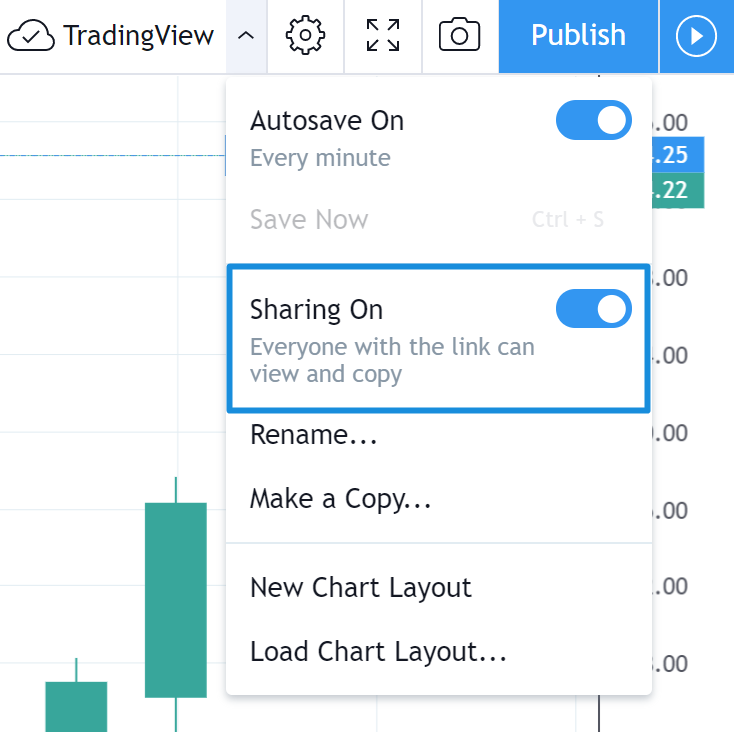734x732 pixels.
Task: Click the blue price label on axis
Action: (678, 155)
